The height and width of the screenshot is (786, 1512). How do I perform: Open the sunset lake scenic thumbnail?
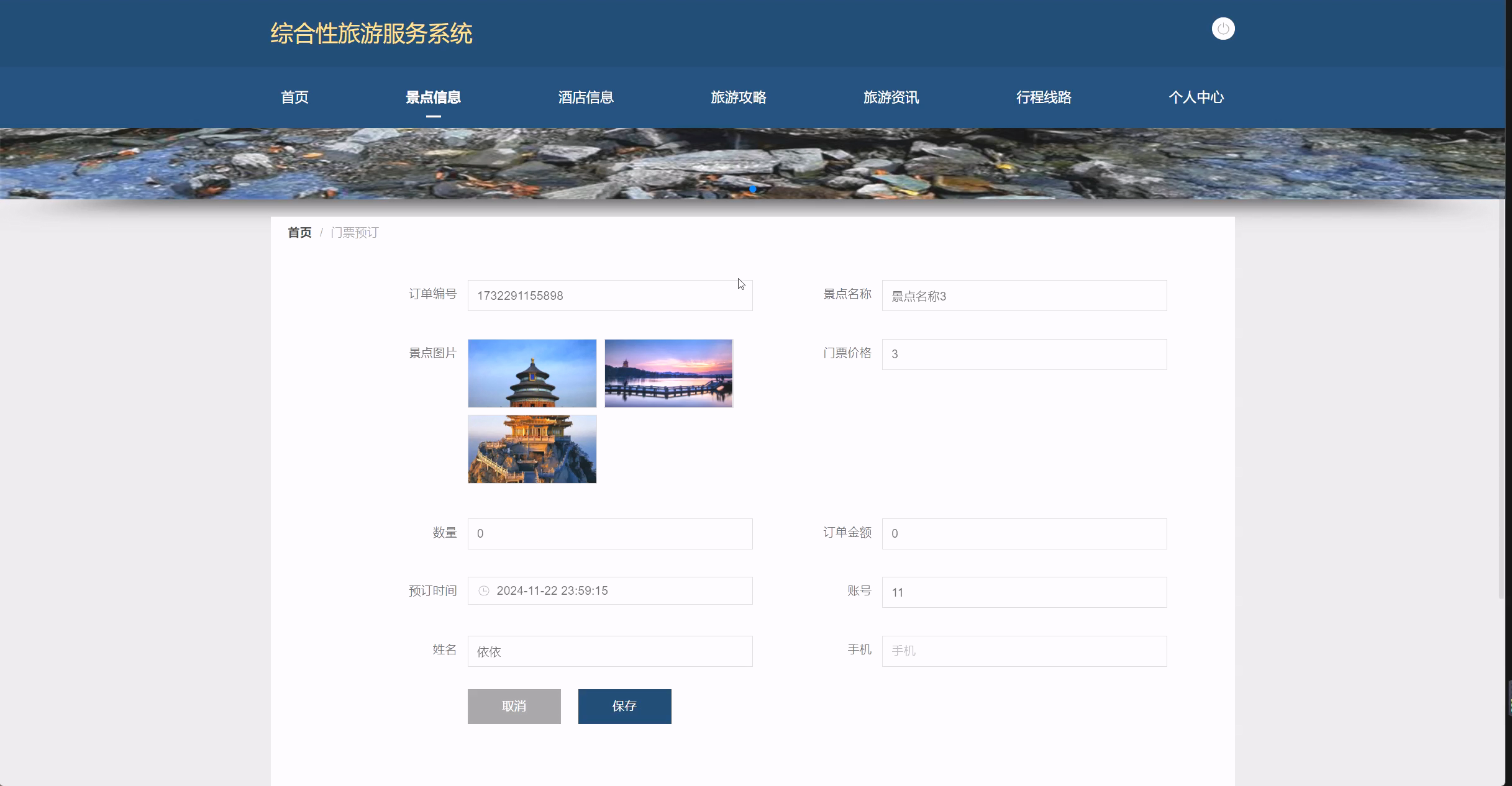point(668,373)
